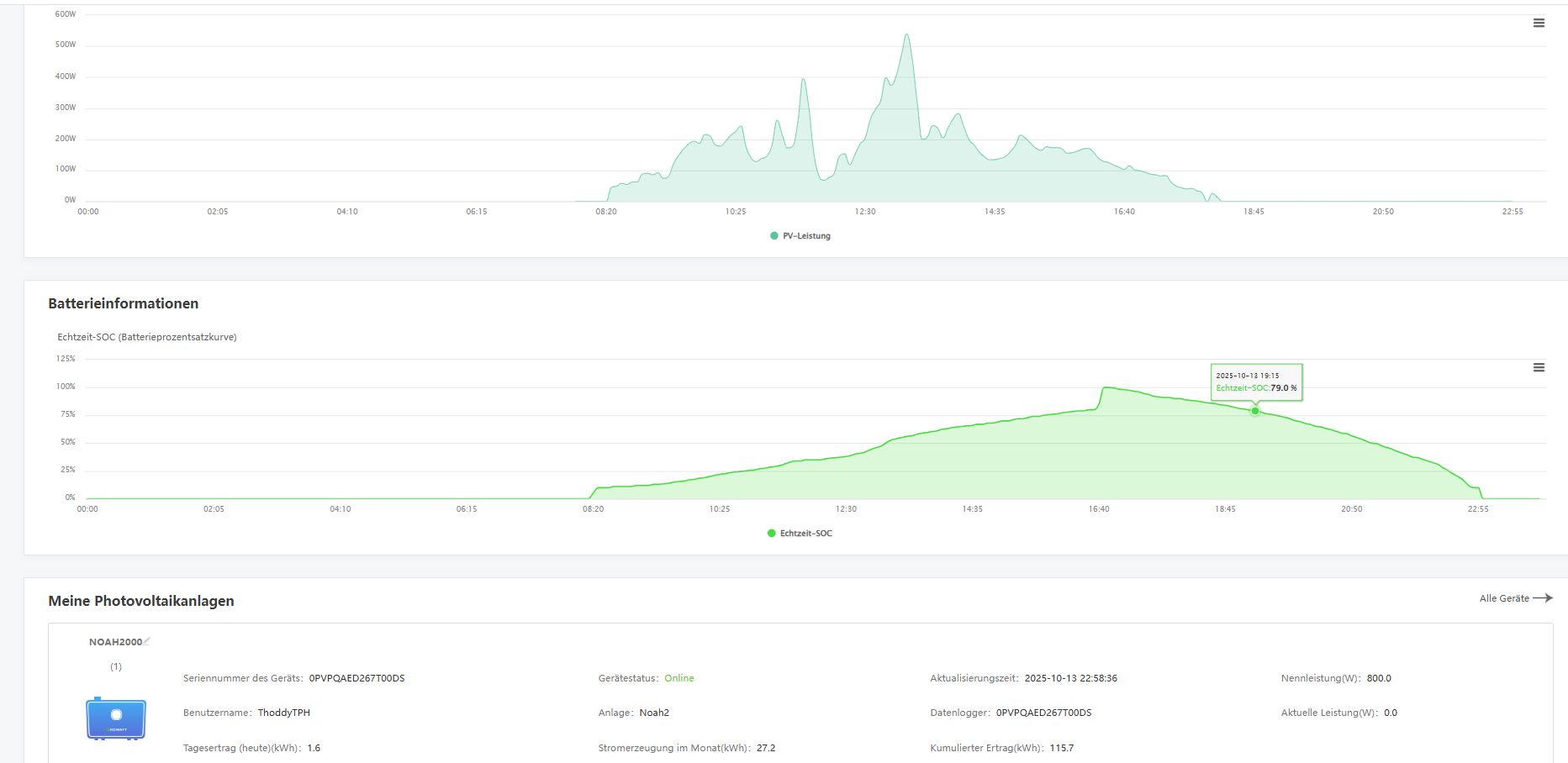Click the blue NOAH2000 device image

point(116,718)
